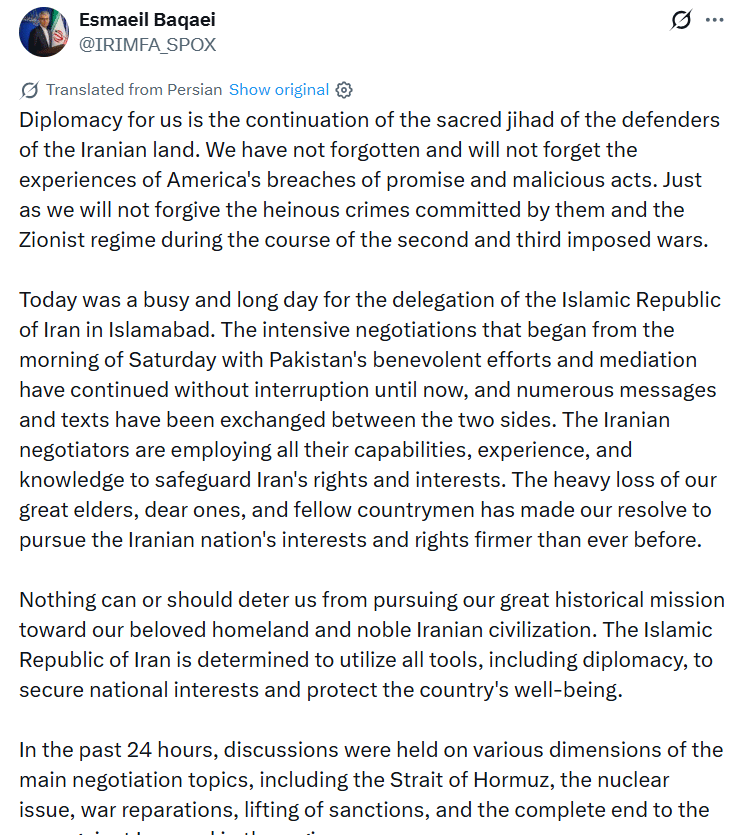Click the paragraph starting 'Today was a busy'
This screenshot has width=748, height=835.
[x=370, y=420]
